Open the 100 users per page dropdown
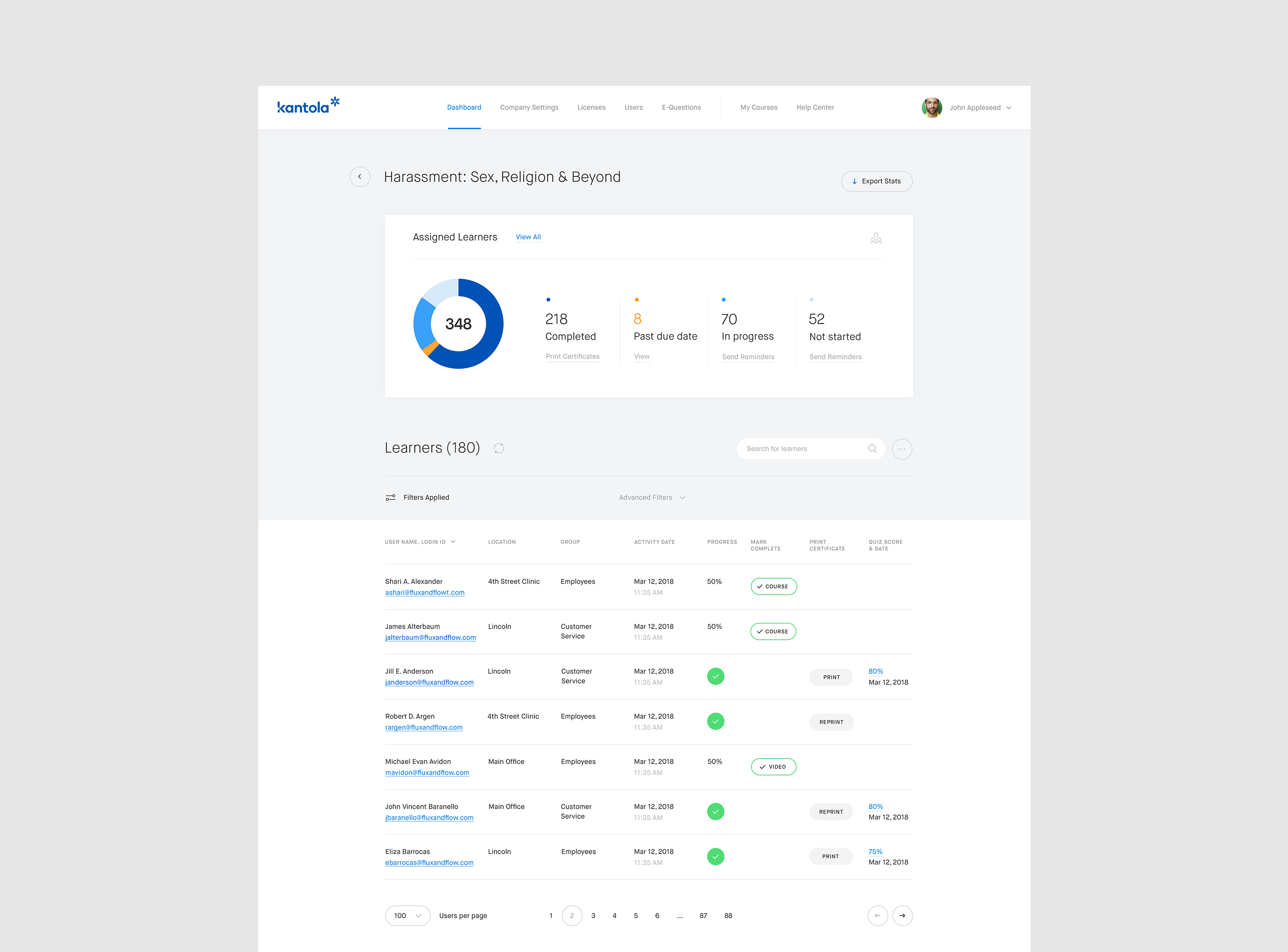 407,916
